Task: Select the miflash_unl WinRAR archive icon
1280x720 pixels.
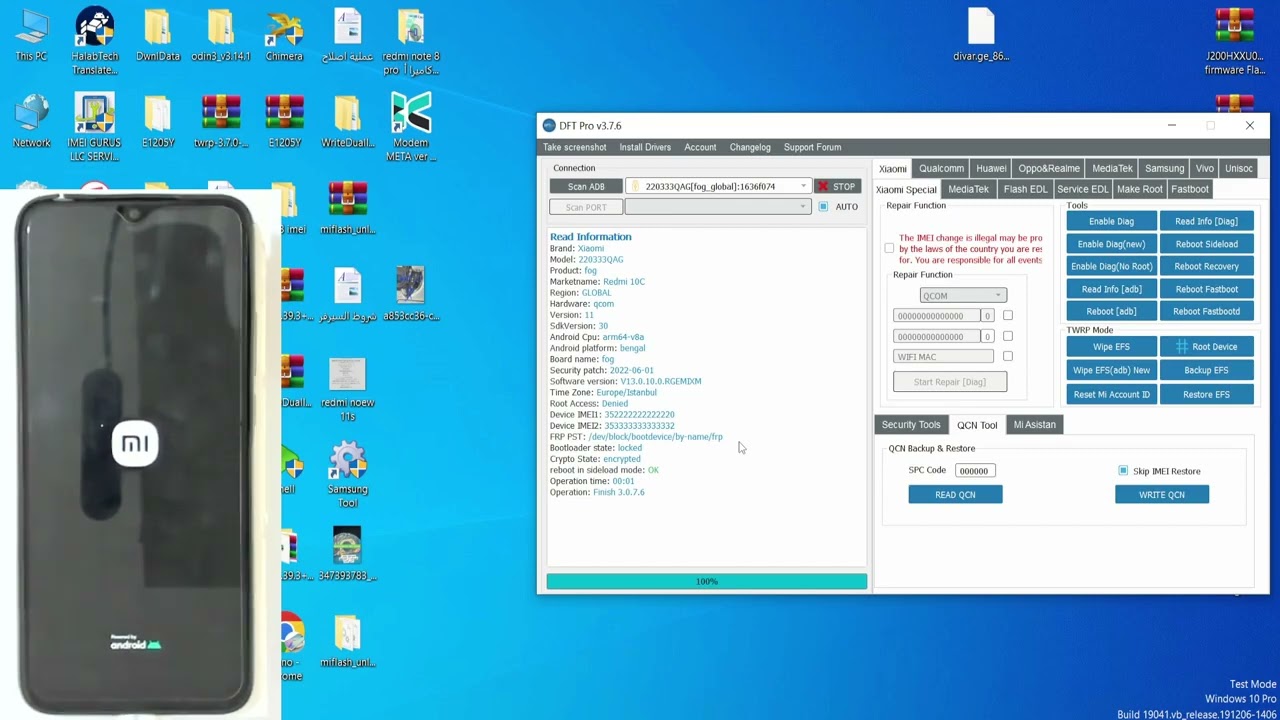Action: [348, 208]
